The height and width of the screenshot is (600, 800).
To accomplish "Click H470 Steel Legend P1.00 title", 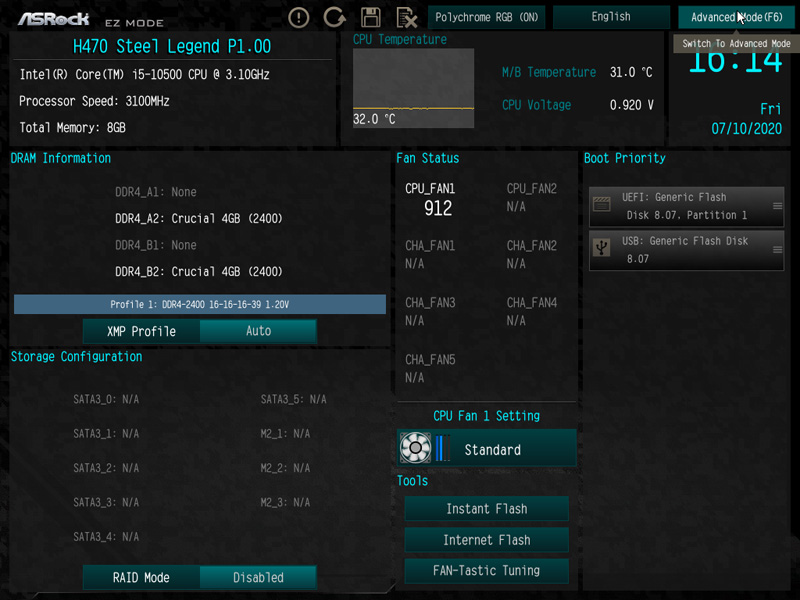I will [172, 47].
